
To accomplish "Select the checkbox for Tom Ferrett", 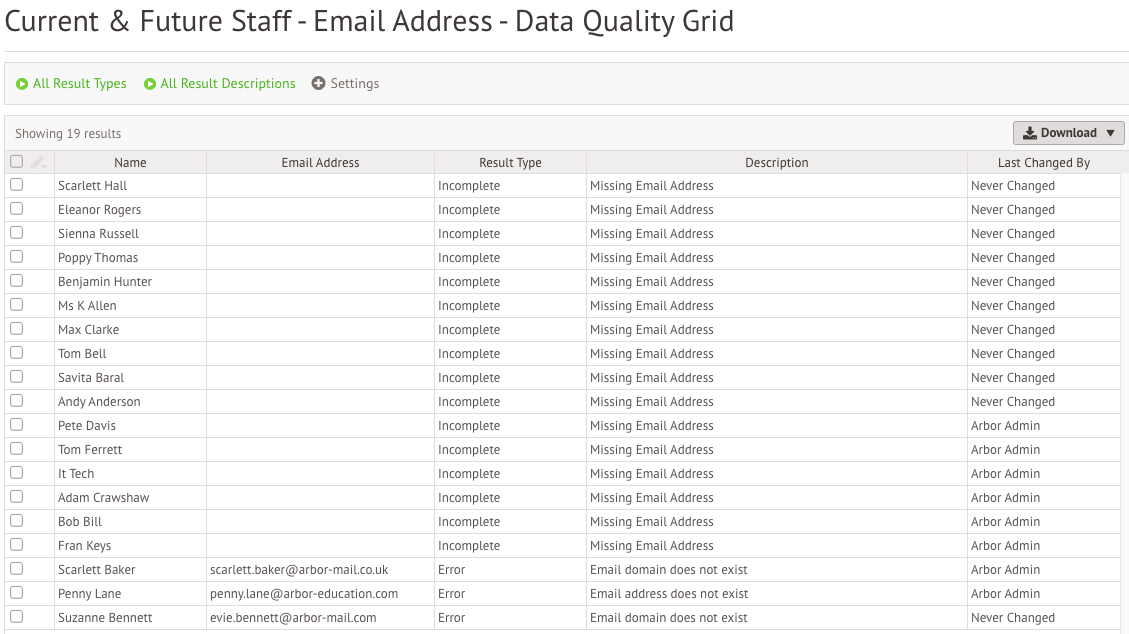I will tap(17, 448).
